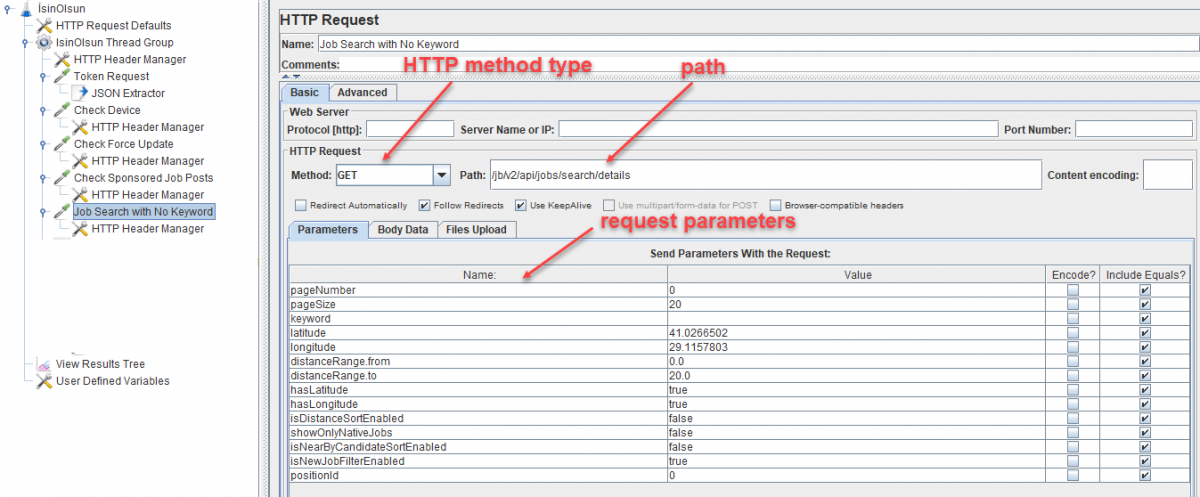Select the distanceRange.from name cell

pyautogui.click(x=478, y=361)
